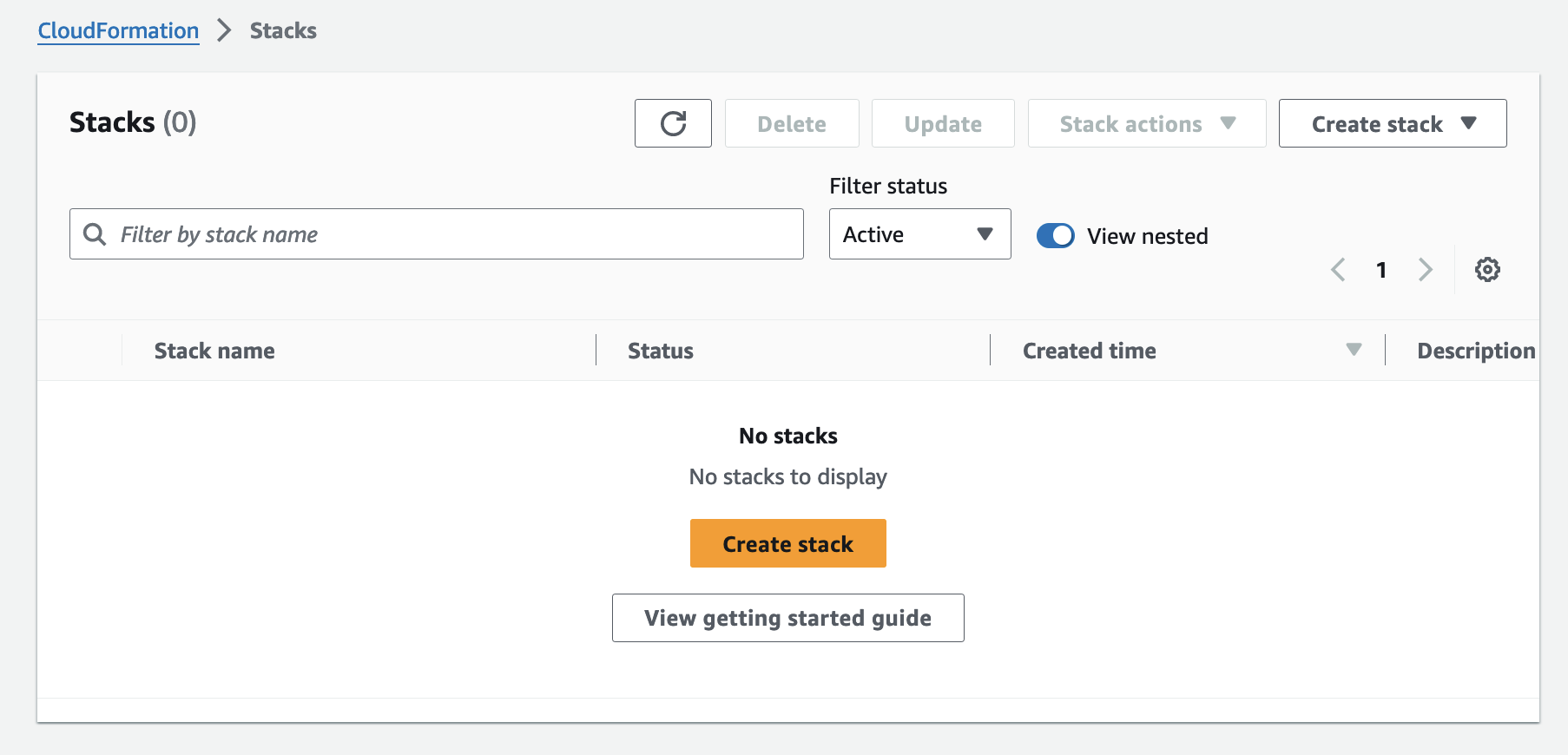Go to next page with right chevron

coord(1425,270)
